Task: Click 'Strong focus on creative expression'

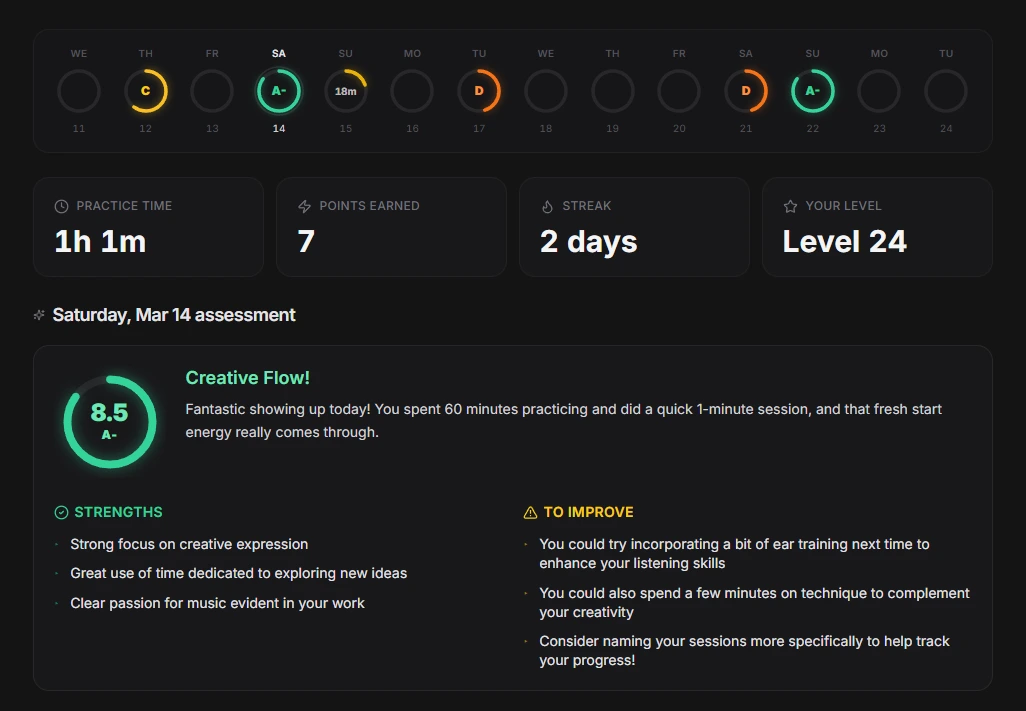Action: coord(189,544)
